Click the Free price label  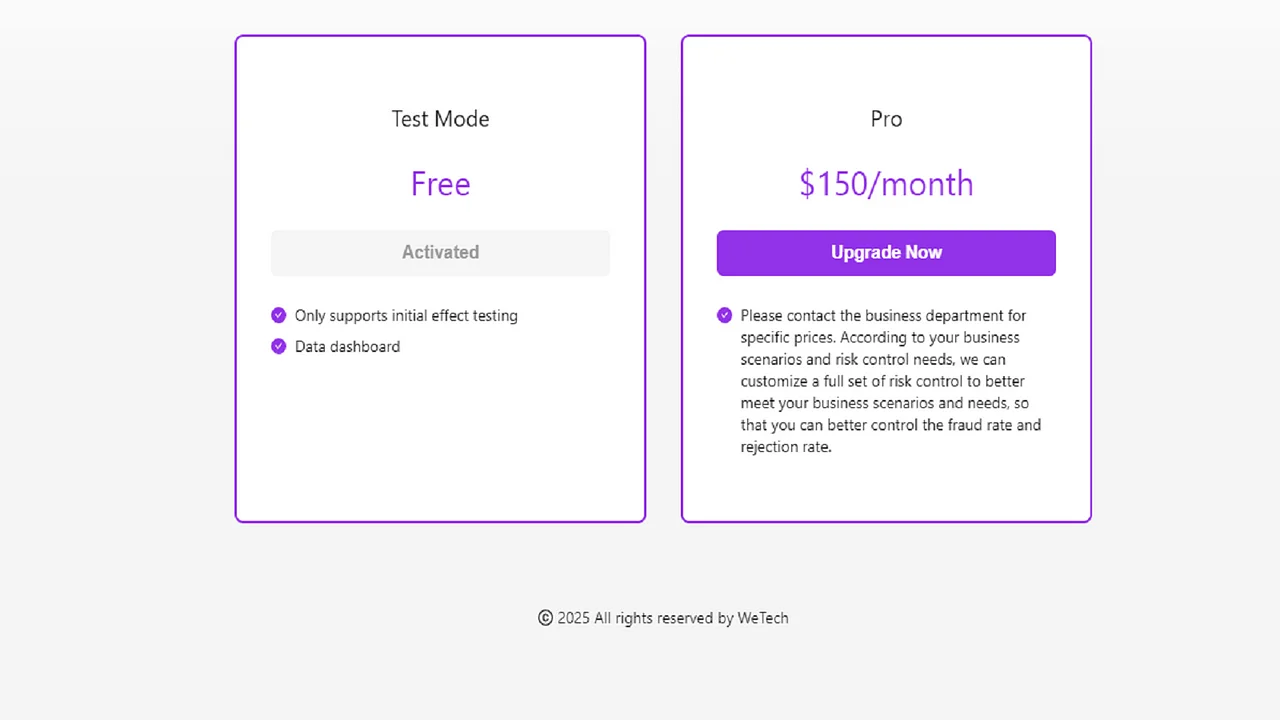440,184
